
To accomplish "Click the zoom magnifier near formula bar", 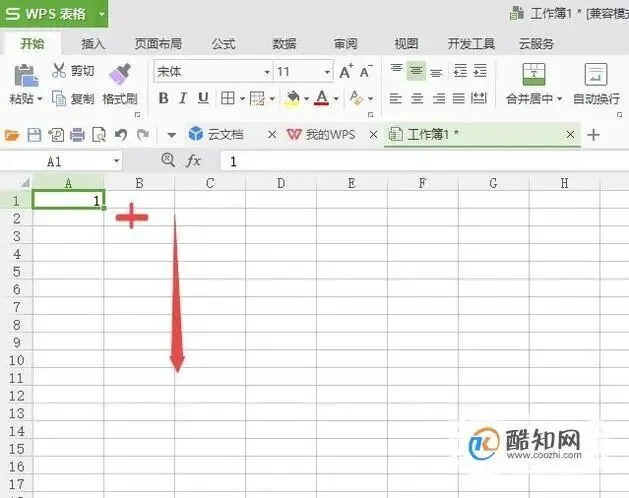I will (x=168, y=161).
